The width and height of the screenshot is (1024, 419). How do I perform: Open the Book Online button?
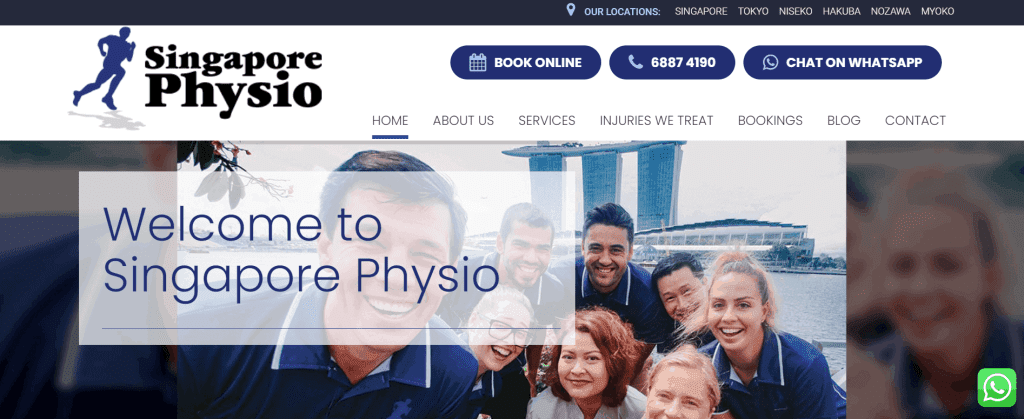click(526, 63)
